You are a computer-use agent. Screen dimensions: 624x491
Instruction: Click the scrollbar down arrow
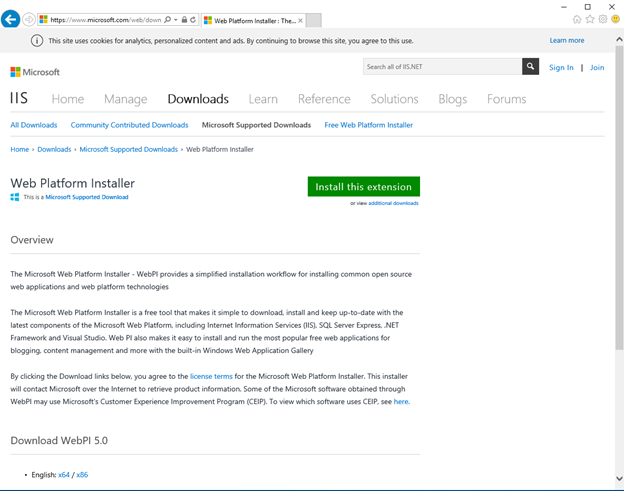click(x=619, y=479)
